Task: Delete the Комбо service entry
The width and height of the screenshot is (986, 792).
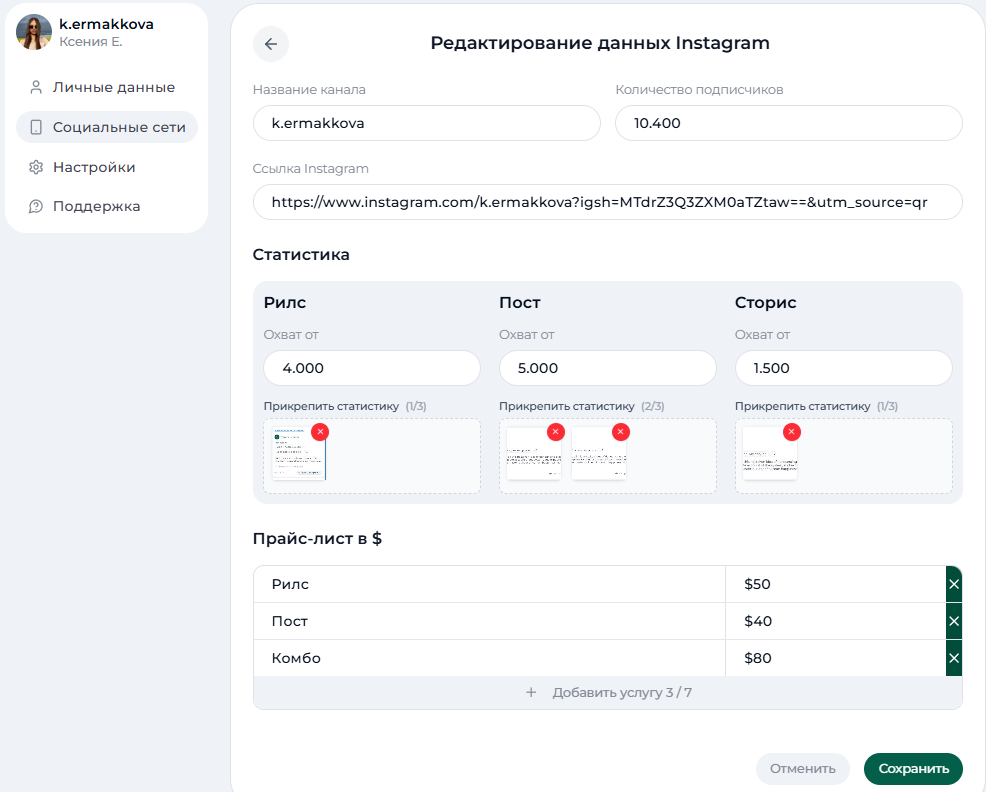Action: point(952,658)
